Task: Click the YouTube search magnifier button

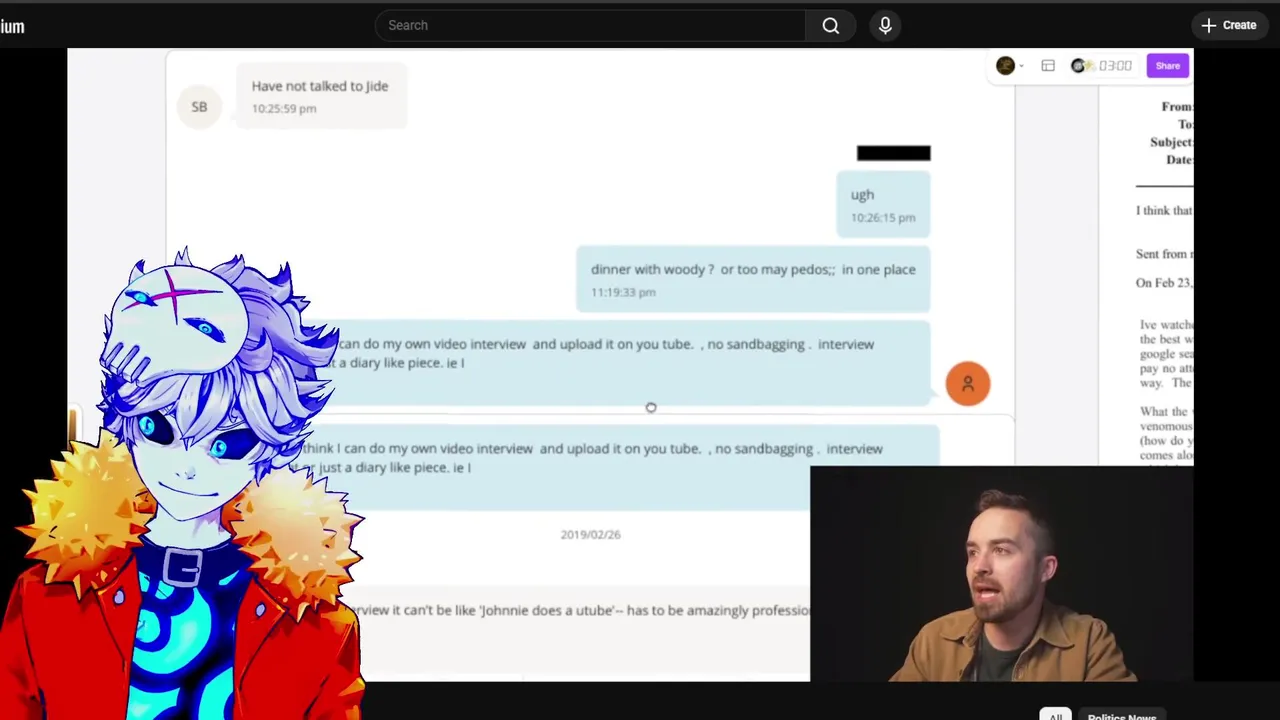Action: click(x=830, y=25)
